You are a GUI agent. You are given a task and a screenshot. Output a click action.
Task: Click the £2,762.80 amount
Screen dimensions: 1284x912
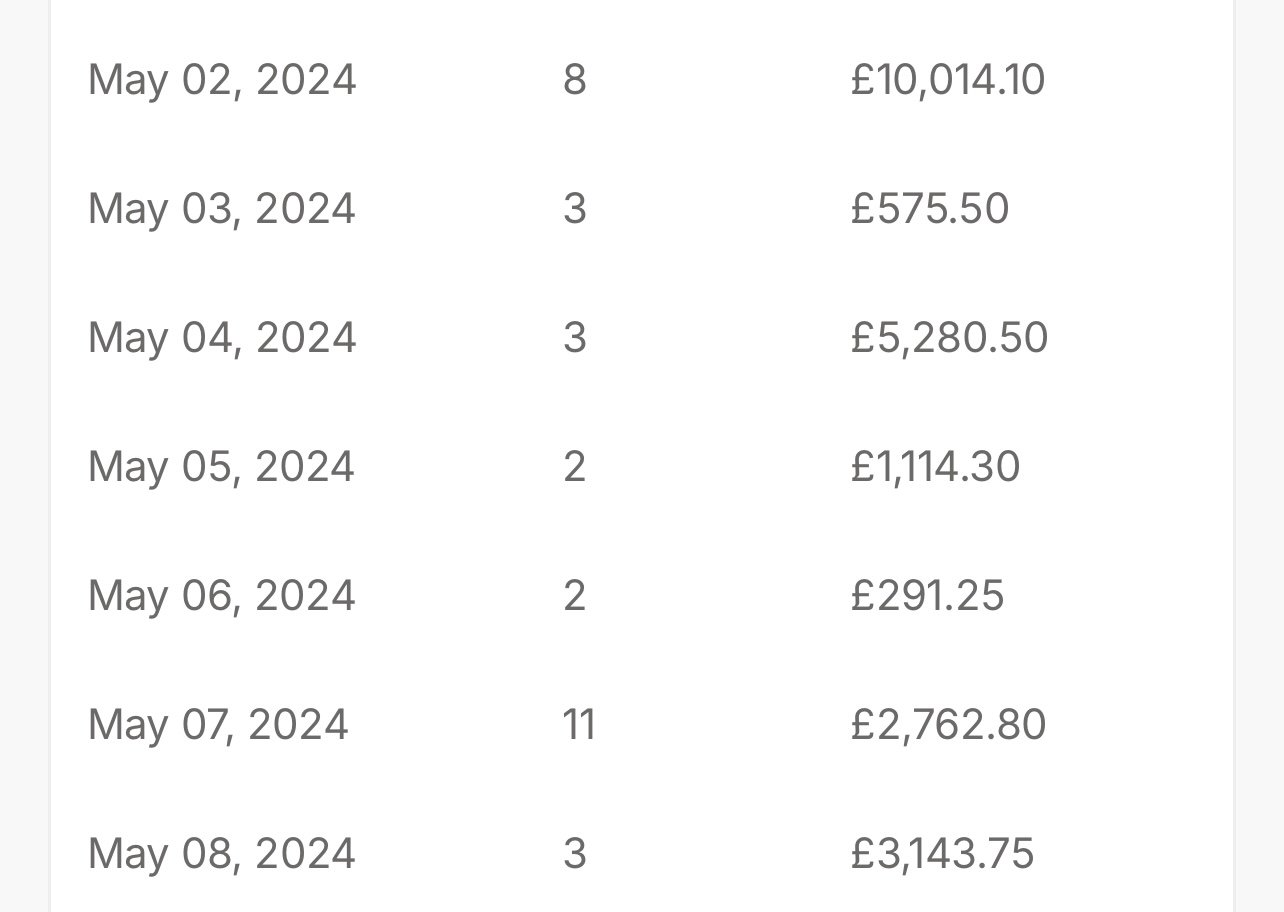tap(948, 725)
